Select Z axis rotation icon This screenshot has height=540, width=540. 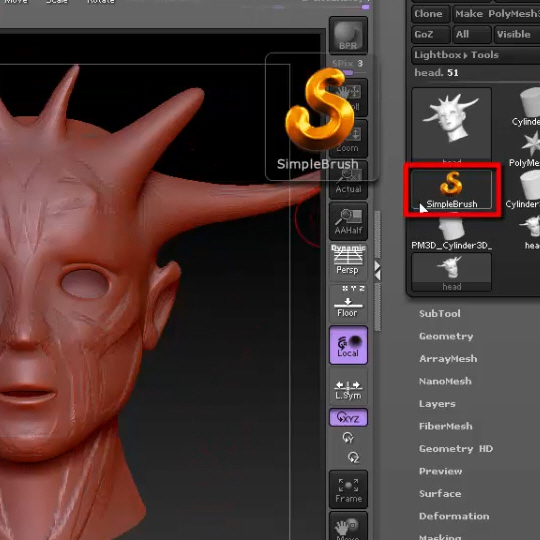click(x=353, y=457)
